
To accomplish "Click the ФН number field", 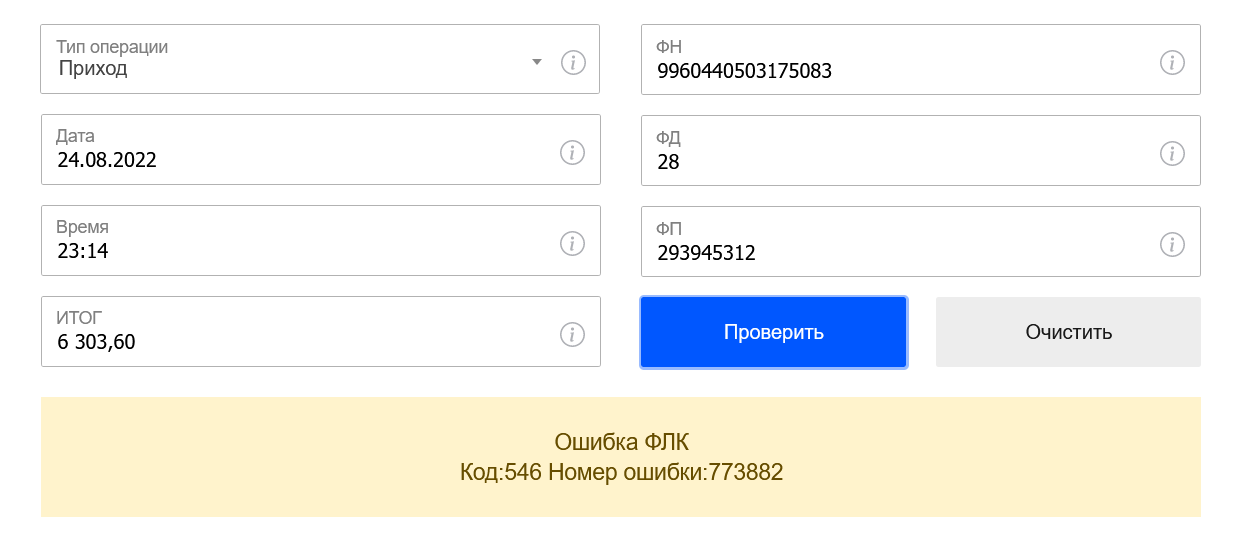I will point(921,59).
